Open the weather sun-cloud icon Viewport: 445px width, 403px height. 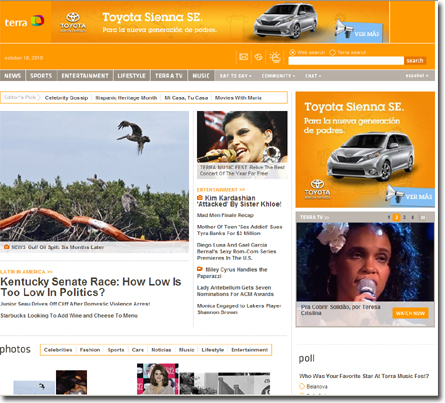275,57
